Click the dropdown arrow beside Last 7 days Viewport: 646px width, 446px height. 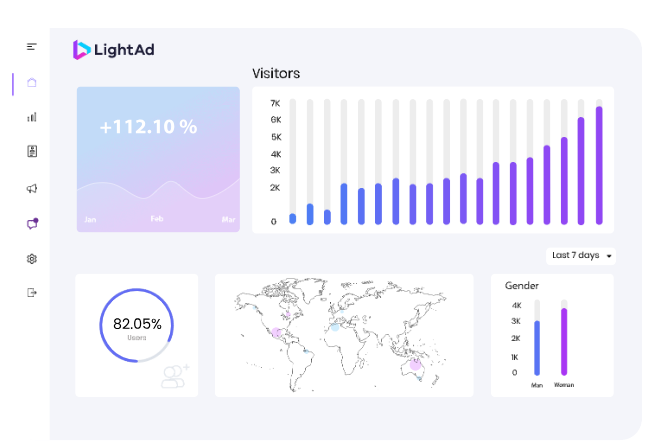[x=609, y=257]
